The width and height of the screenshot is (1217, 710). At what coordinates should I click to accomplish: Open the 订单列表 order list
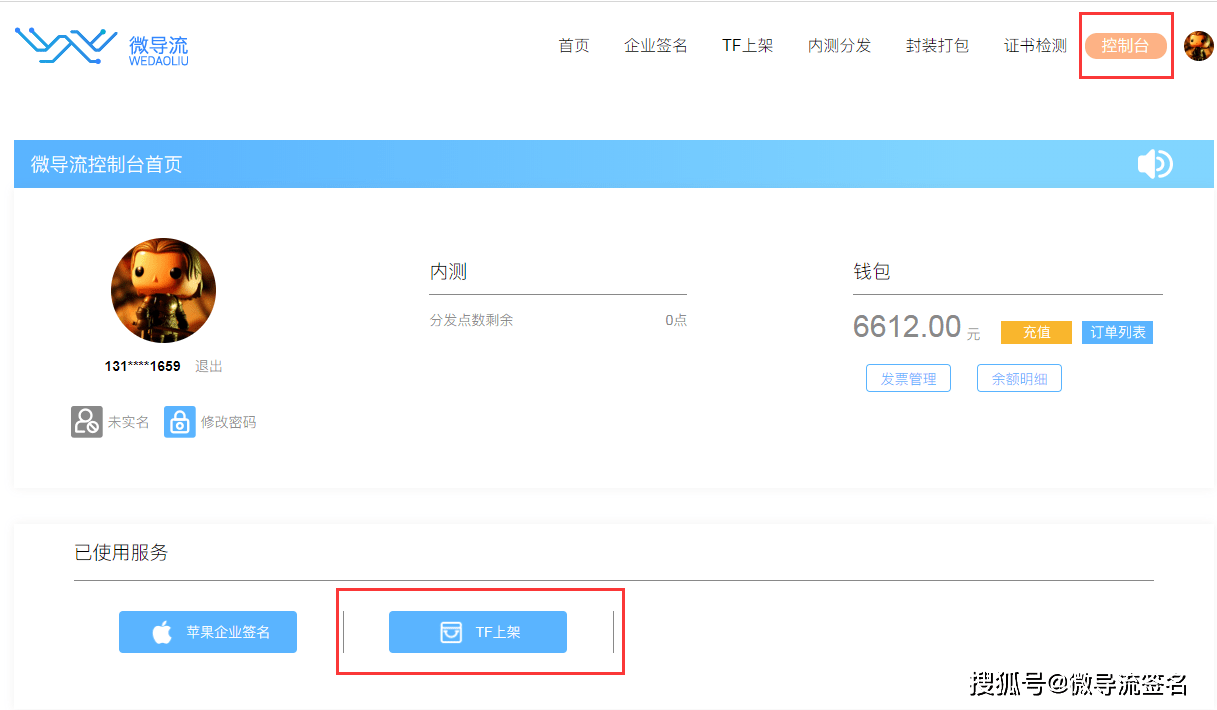[x=1117, y=332]
